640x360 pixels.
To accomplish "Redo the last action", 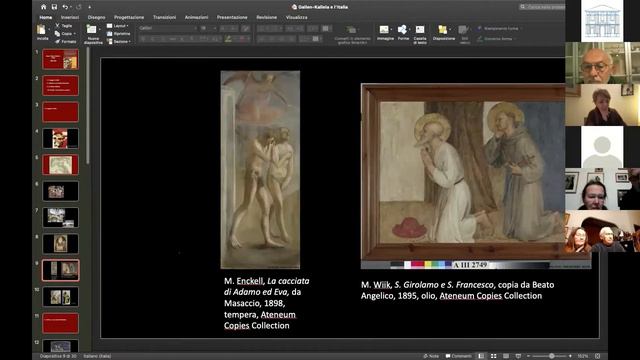I will point(79,7).
